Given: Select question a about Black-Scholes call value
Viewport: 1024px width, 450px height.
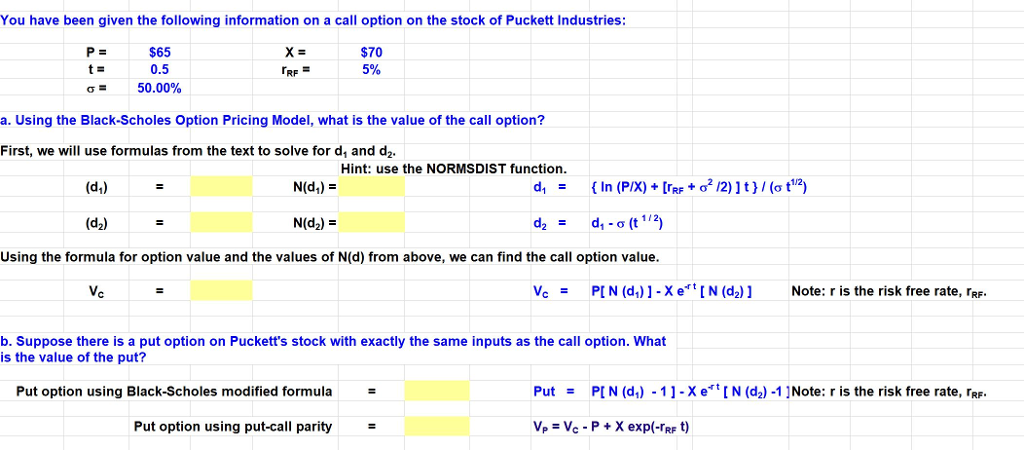Looking at the screenshot, I should [272, 121].
